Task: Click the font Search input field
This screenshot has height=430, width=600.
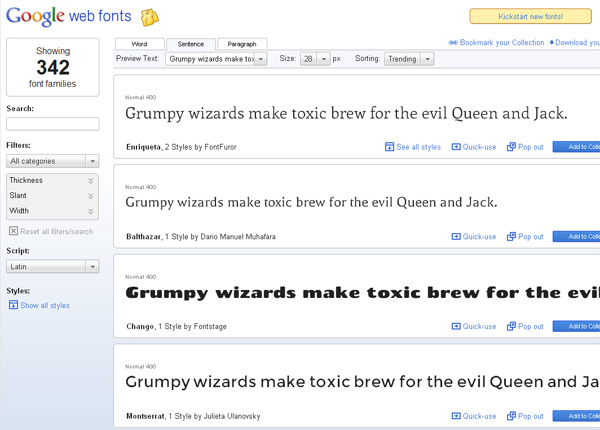Action: click(53, 124)
